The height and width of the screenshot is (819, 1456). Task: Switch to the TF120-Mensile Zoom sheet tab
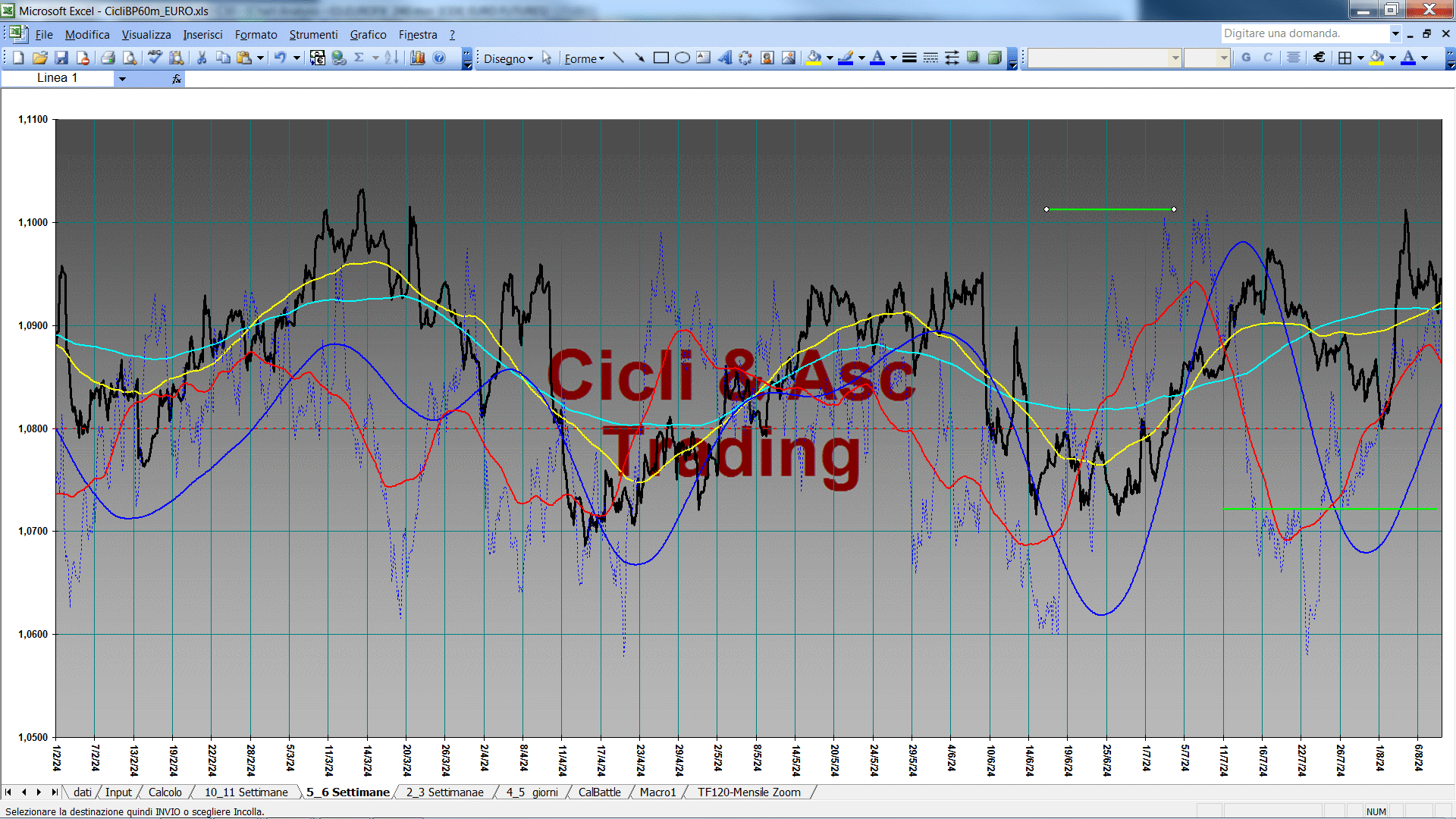(x=749, y=792)
